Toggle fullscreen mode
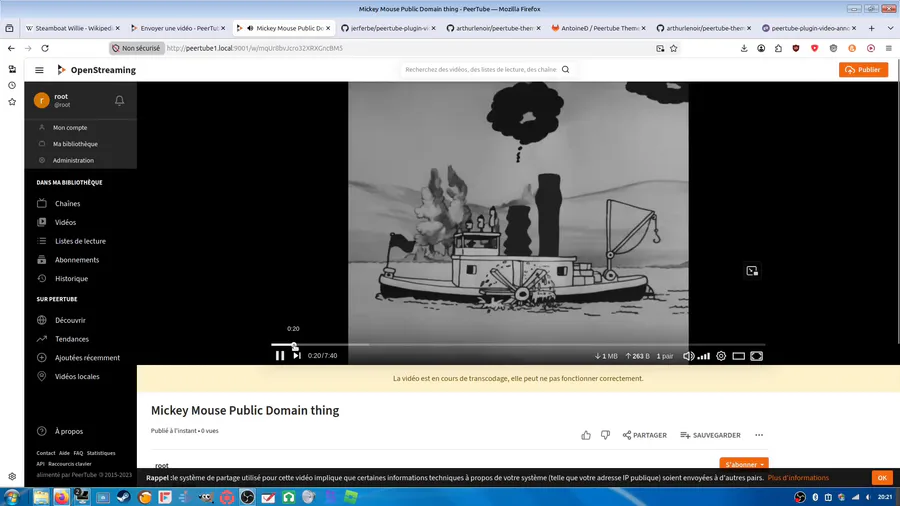The height and width of the screenshot is (506, 900). 757,356
